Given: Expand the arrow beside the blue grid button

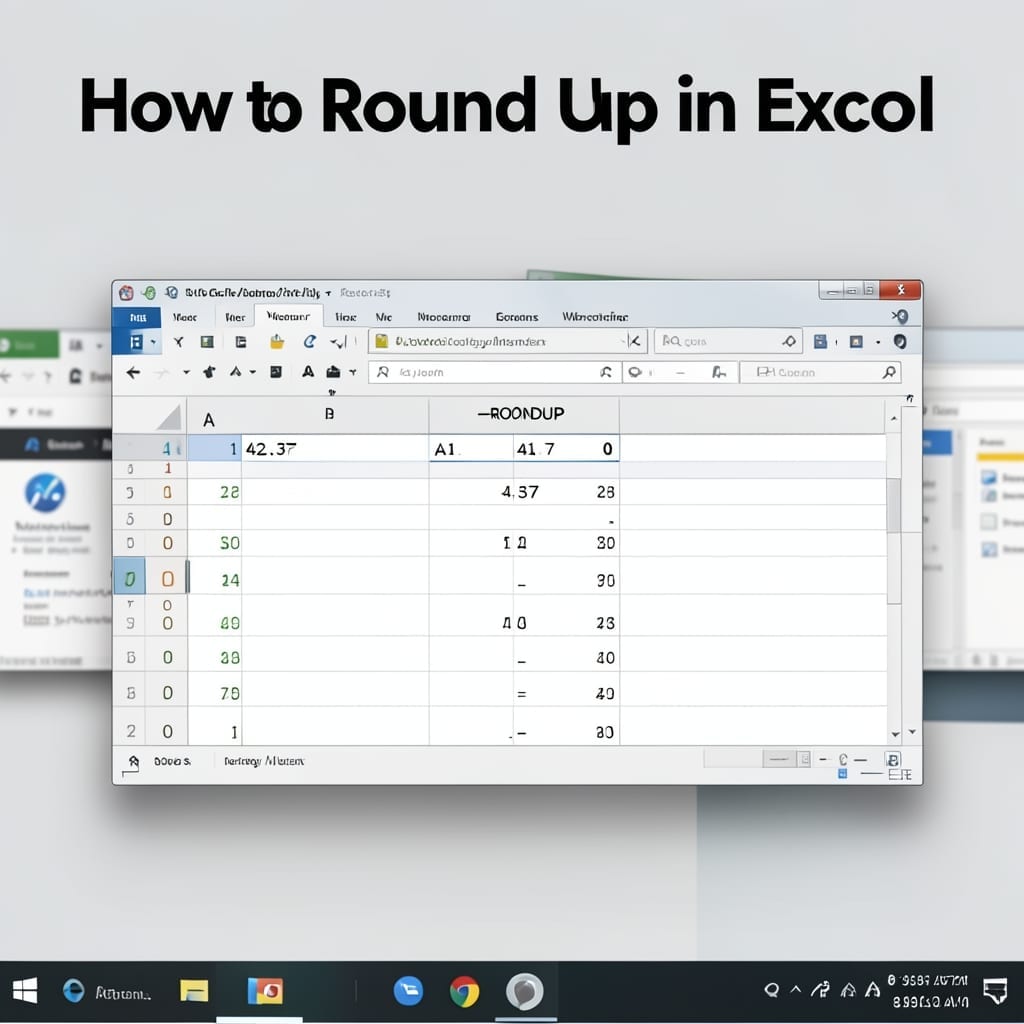Looking at the screenshot, I should pyautogui.click(x=153, y=342).
